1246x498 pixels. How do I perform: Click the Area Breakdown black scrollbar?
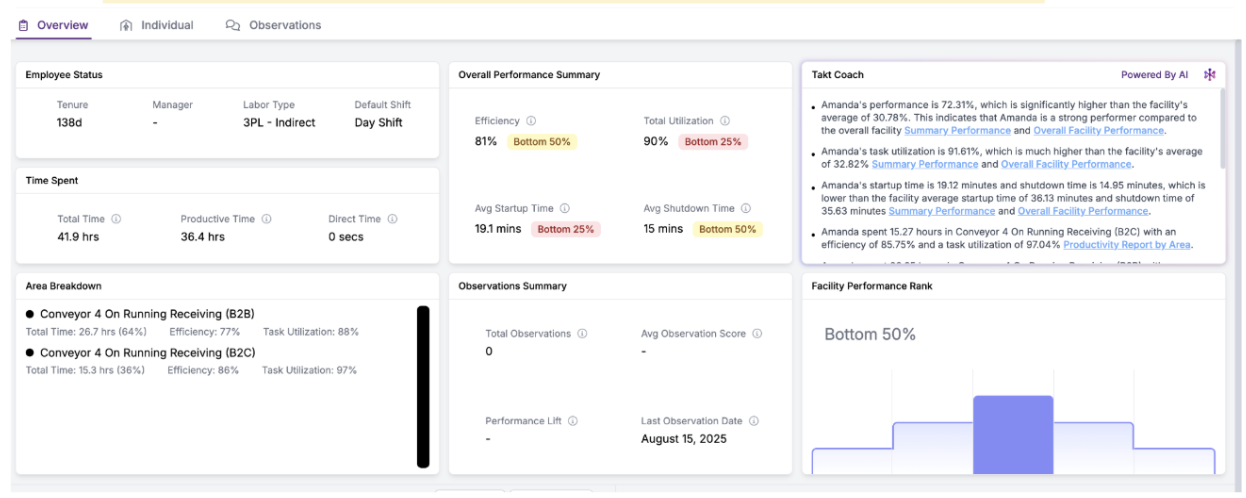pyautogui.click(x=423, y=386)
